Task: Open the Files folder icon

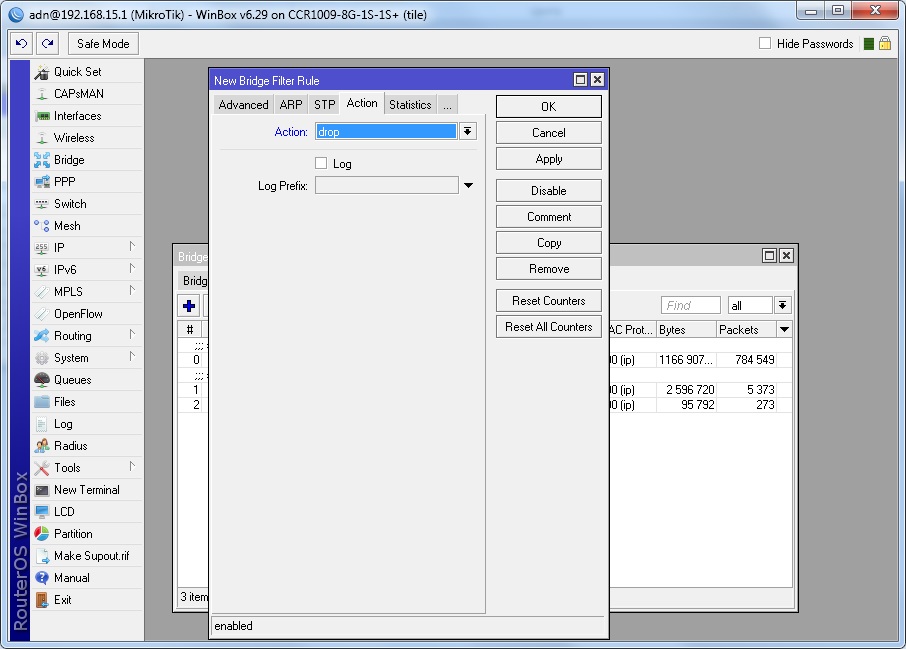Action: tap(42, 402)
